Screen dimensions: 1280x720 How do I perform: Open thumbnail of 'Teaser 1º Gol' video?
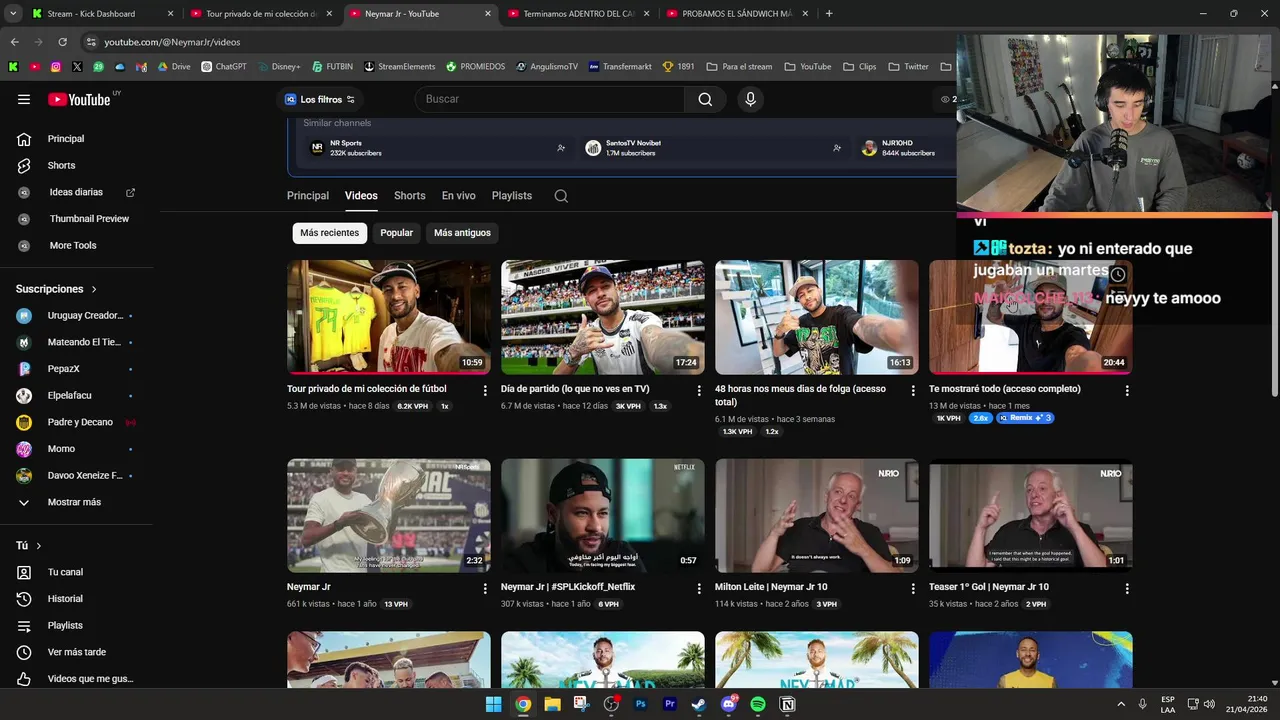tap(1031, 516)
